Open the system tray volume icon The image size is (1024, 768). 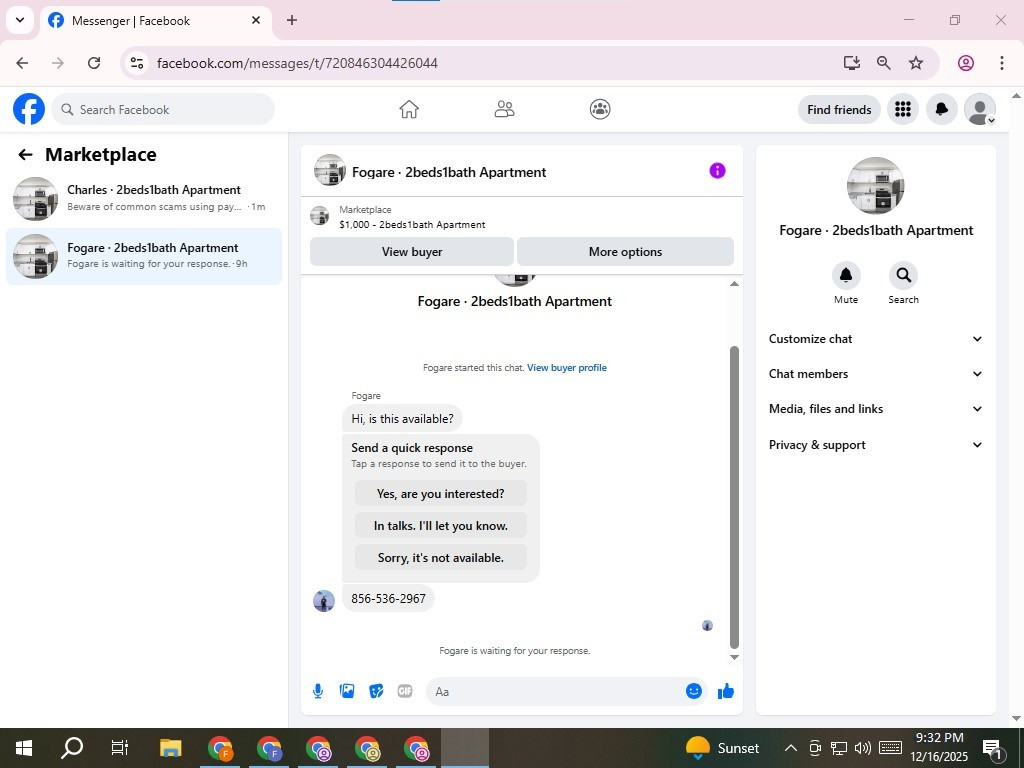863,748
